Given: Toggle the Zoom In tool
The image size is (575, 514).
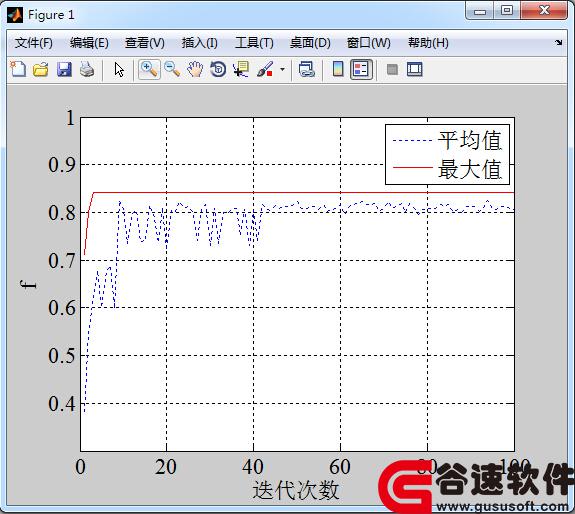Looking at the screenshot, I should tap(149, 69).
